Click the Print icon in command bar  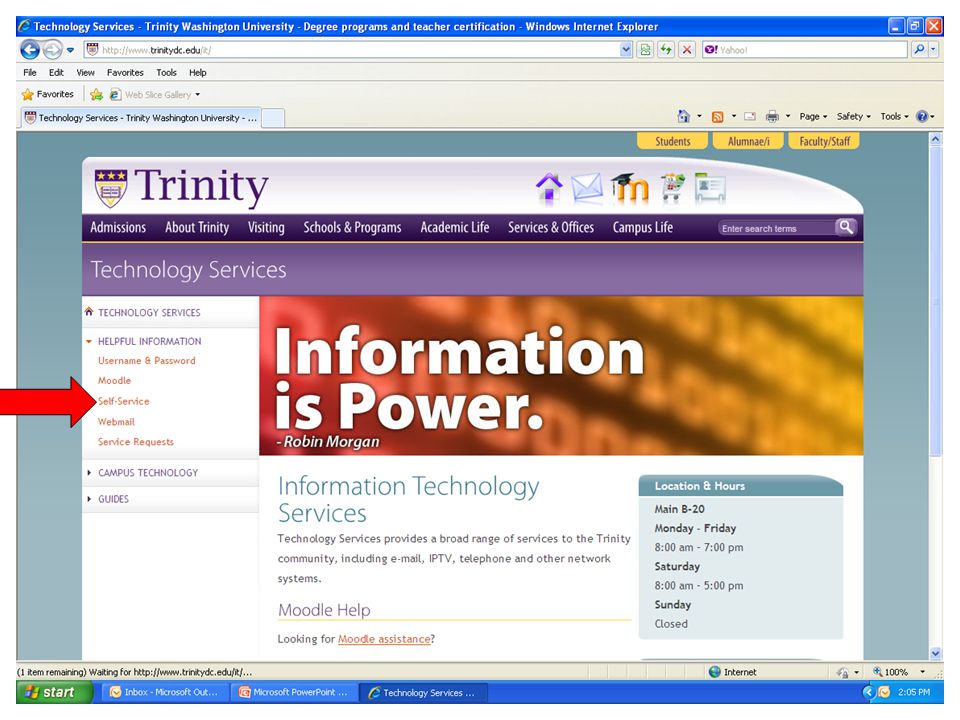[x=772, y=116]
